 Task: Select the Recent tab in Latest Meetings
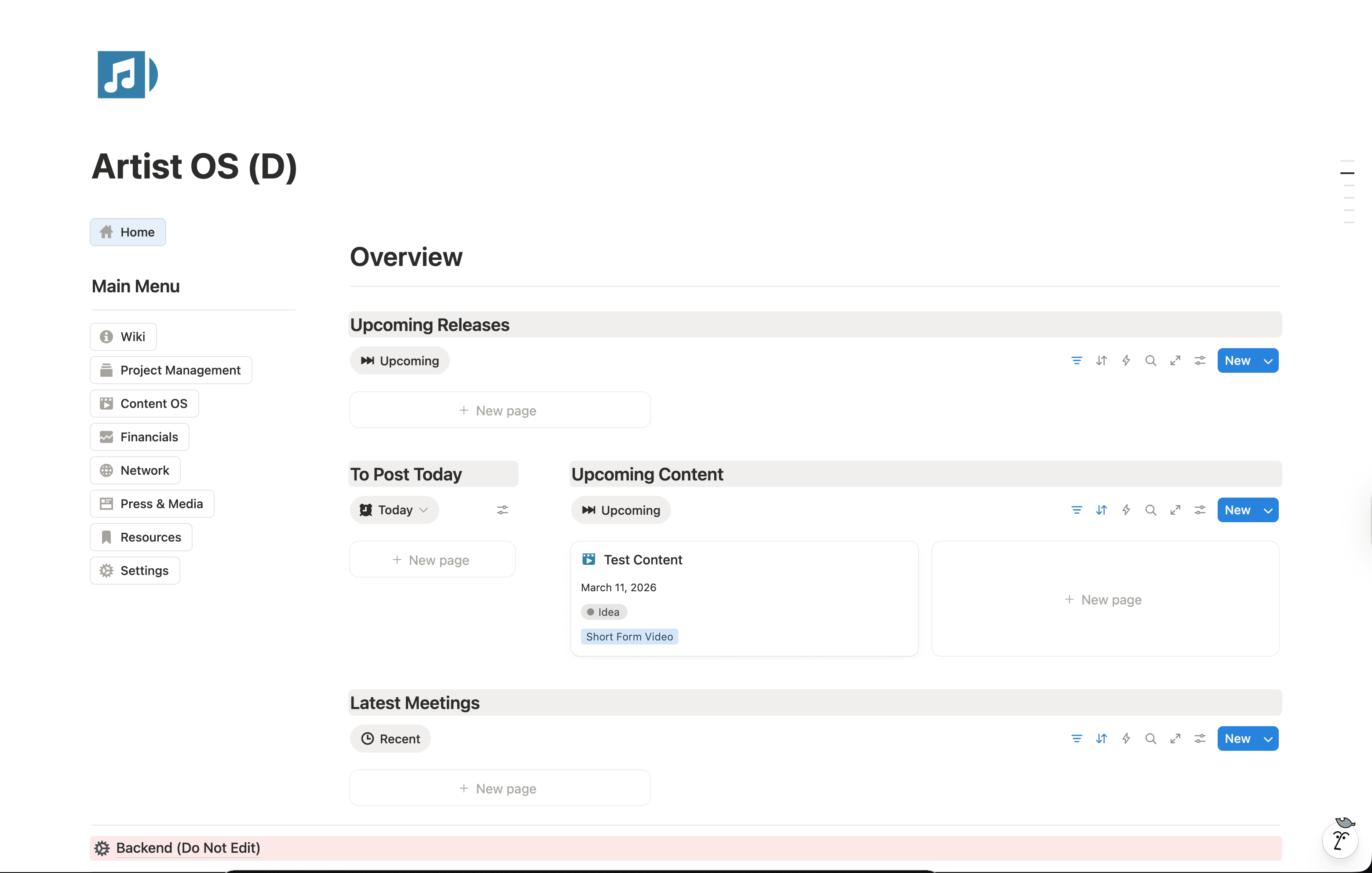[390, 738]
